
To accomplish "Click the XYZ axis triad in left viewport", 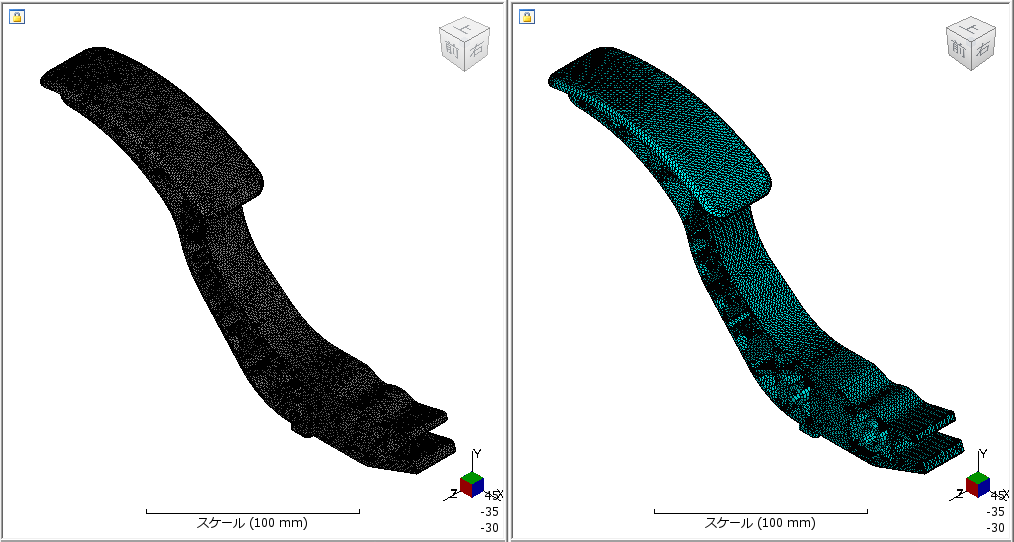I will [471, 484].
